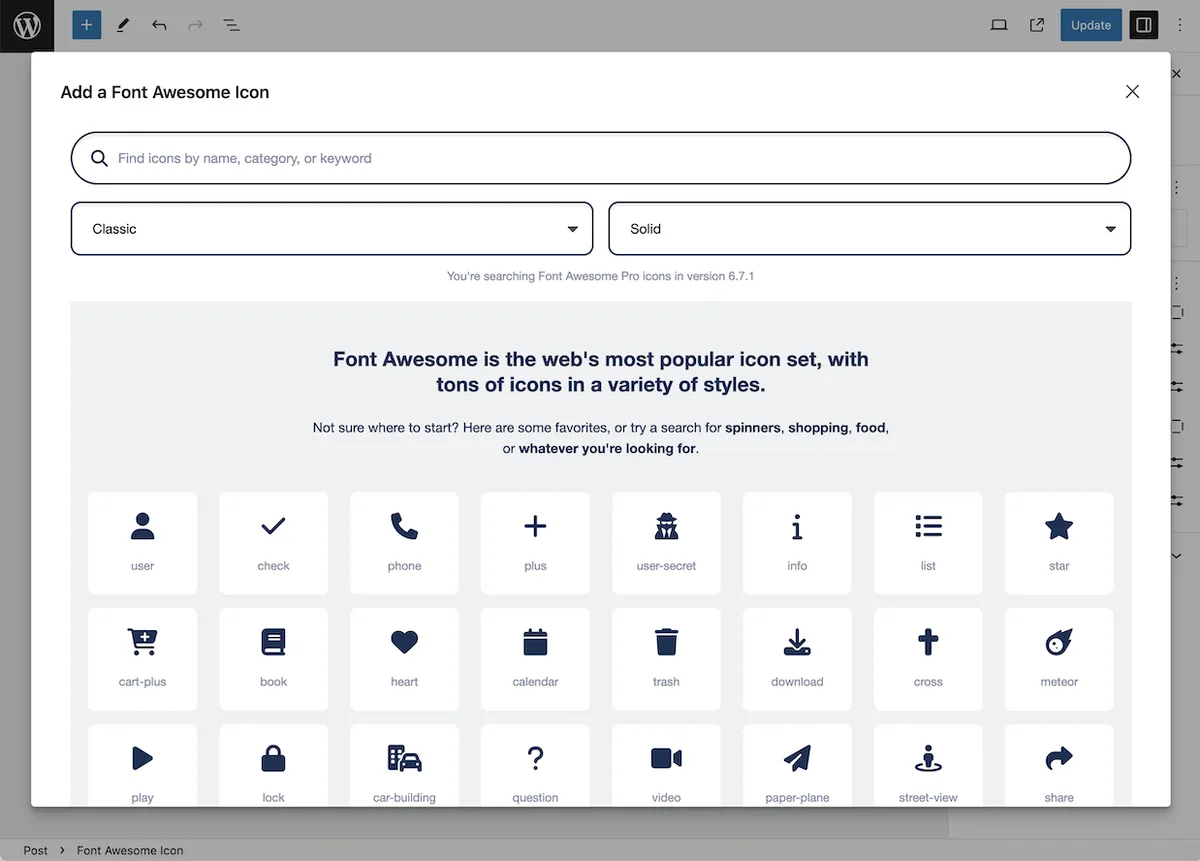Open the Classic family dropdown
1200x861 pixels.
tap(332, 229)
